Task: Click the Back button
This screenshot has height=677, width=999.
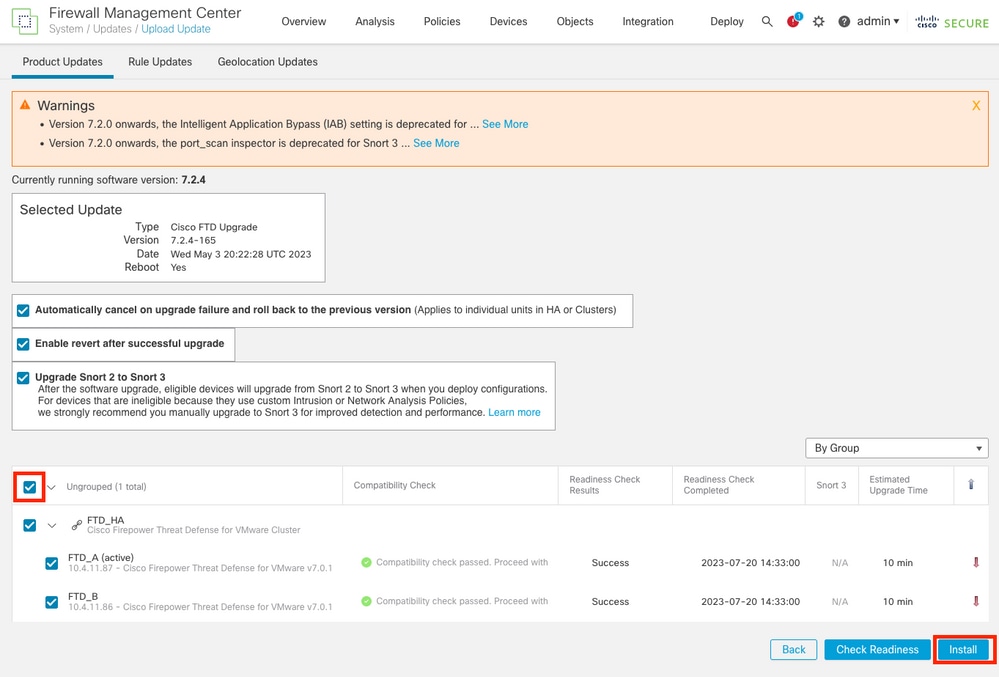Action: point(794,650)
